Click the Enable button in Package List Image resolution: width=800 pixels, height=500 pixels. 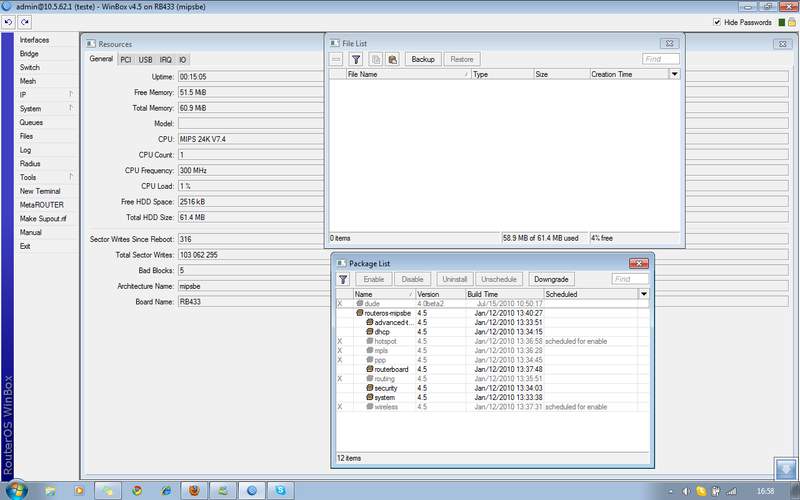(x=373, y=279)
